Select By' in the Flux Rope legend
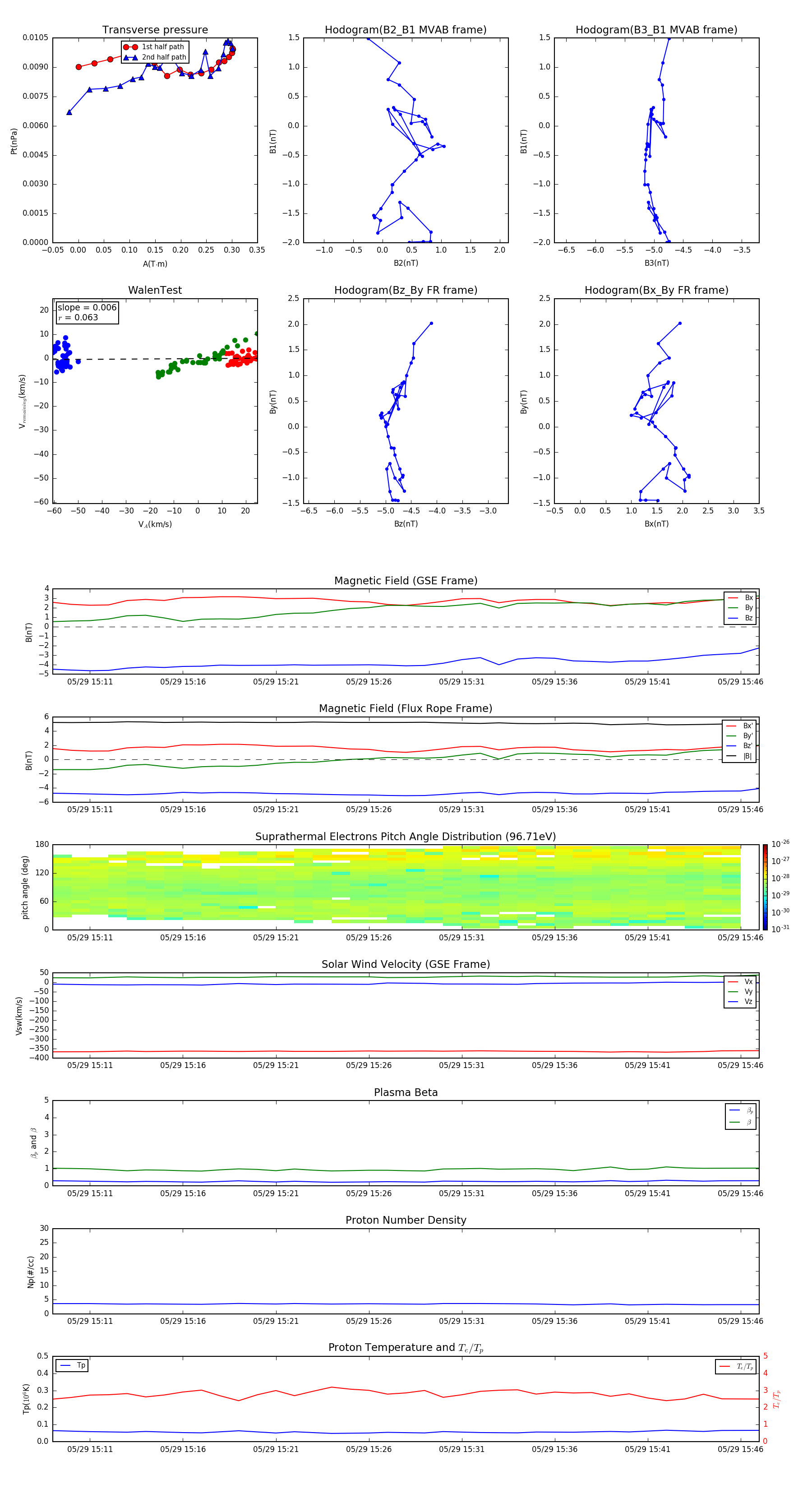Viewport: 812px width, 1489px height. click(740, 736)
